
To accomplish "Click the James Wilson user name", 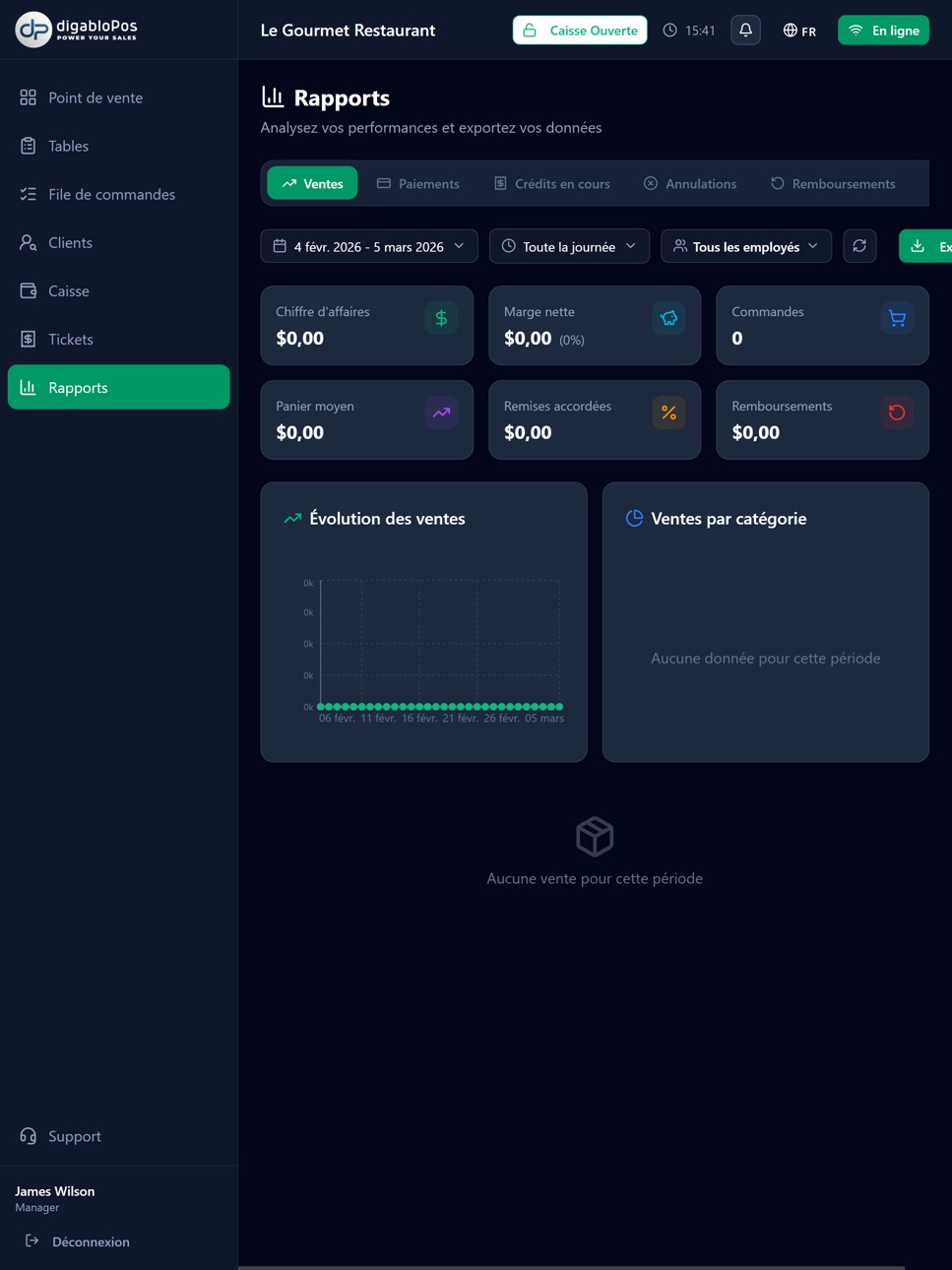I will point(55,1191).
